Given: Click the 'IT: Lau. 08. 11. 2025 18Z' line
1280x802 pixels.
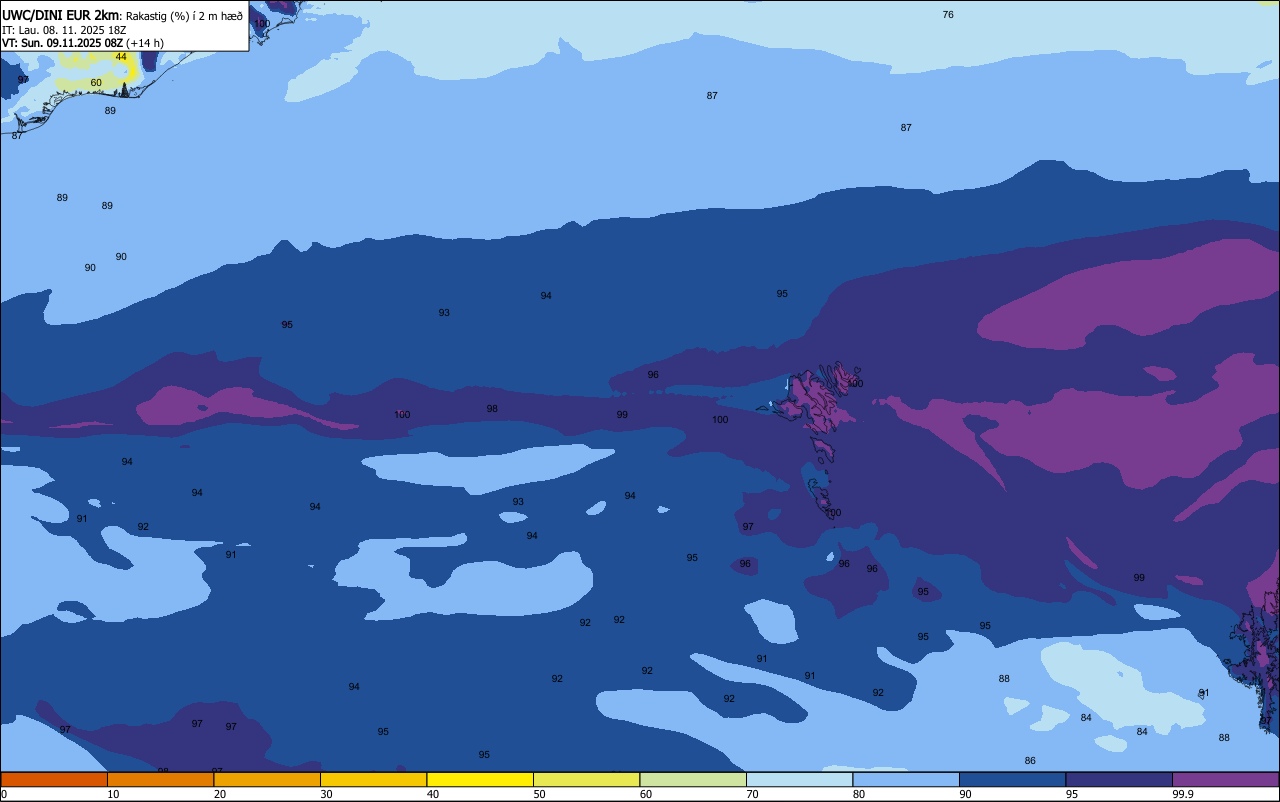Looking at the screenshot, I should coord(64,30).
